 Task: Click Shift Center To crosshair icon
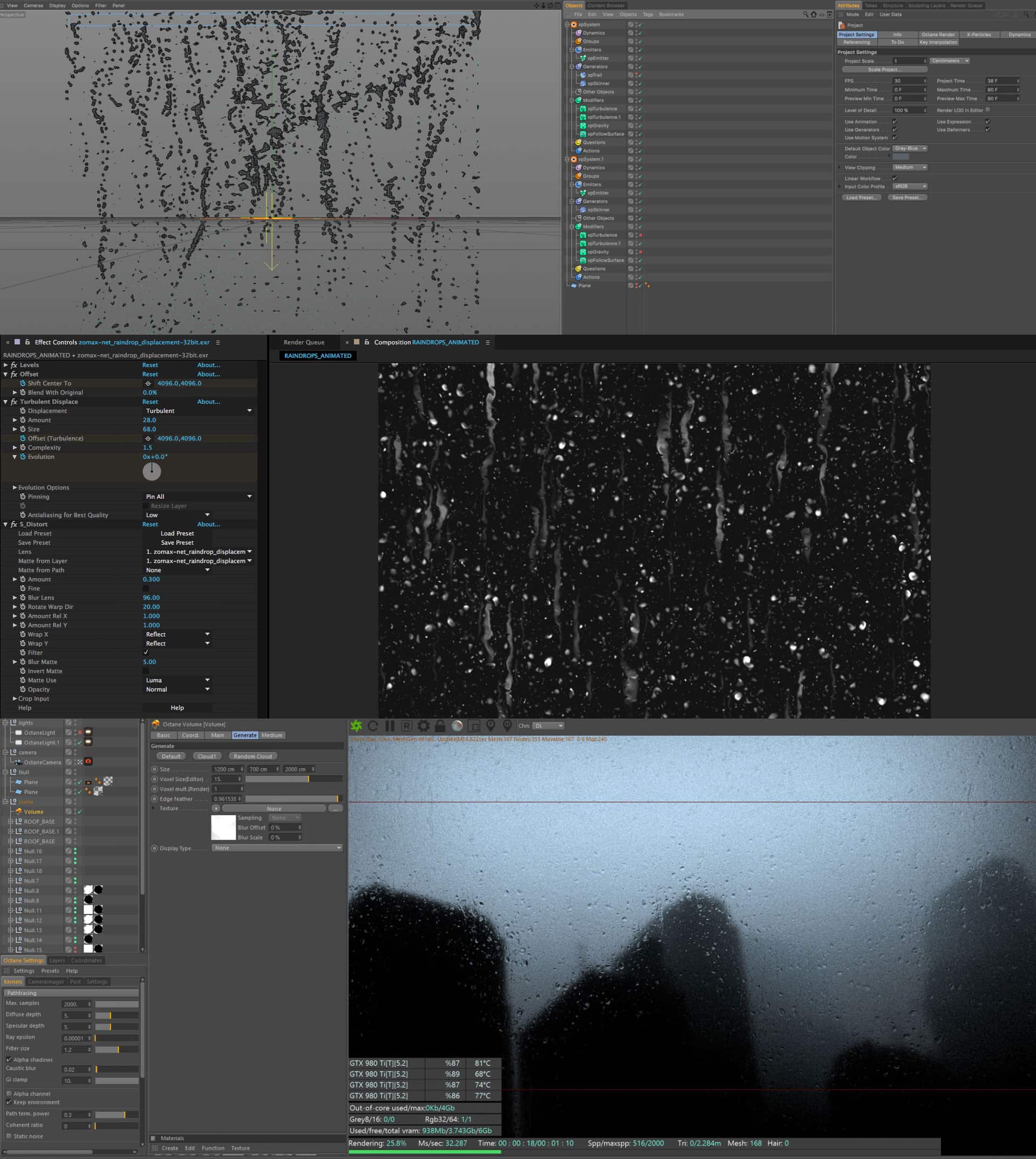[x=148, y=383]
